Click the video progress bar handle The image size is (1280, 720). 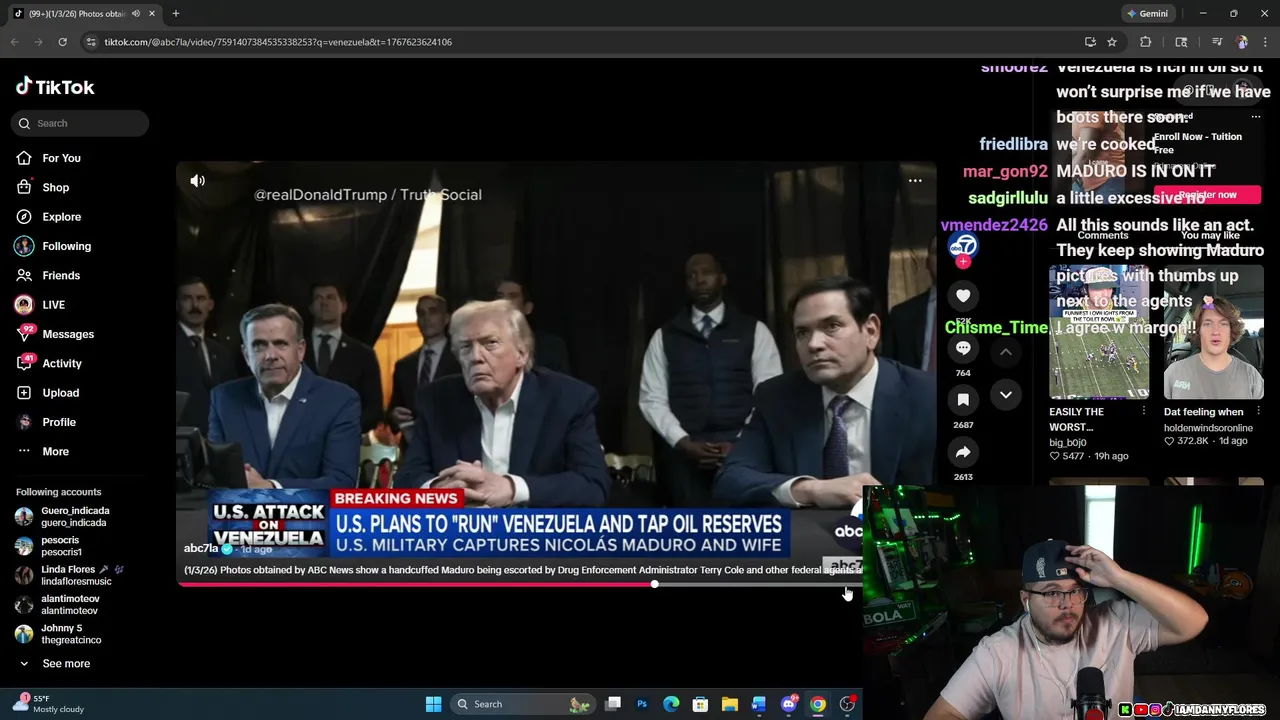click(x=654, y=584)
